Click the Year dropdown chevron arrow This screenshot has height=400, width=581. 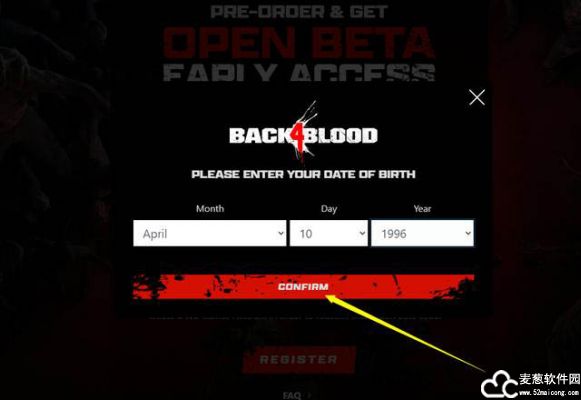[x=468, y=233]
